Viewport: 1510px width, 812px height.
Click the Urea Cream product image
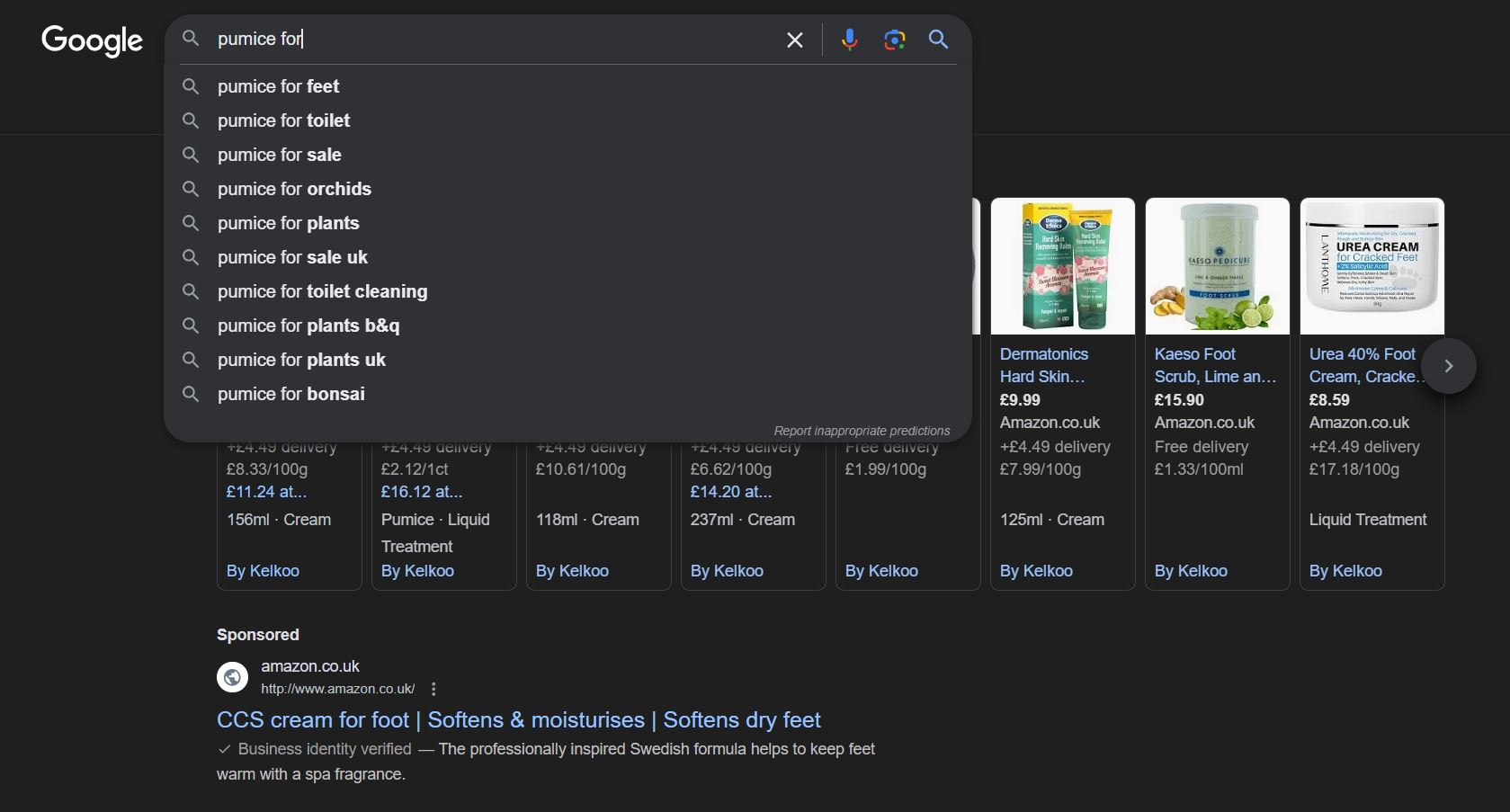[1372, 266]
